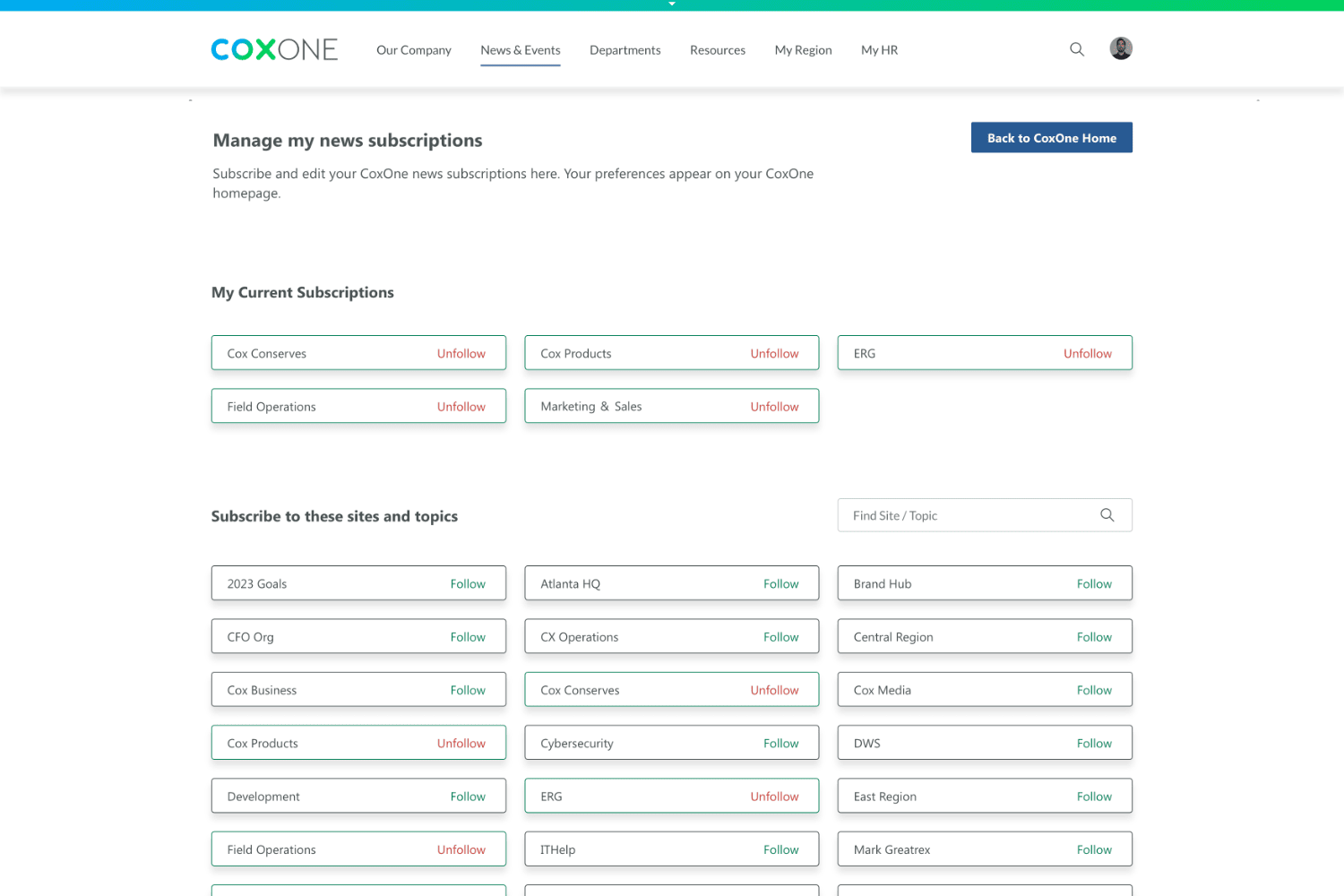Image resolution: width=1344 pixels, height=896 pixels.
Task: Open the Our Company menu
Action: coord(414,50)
